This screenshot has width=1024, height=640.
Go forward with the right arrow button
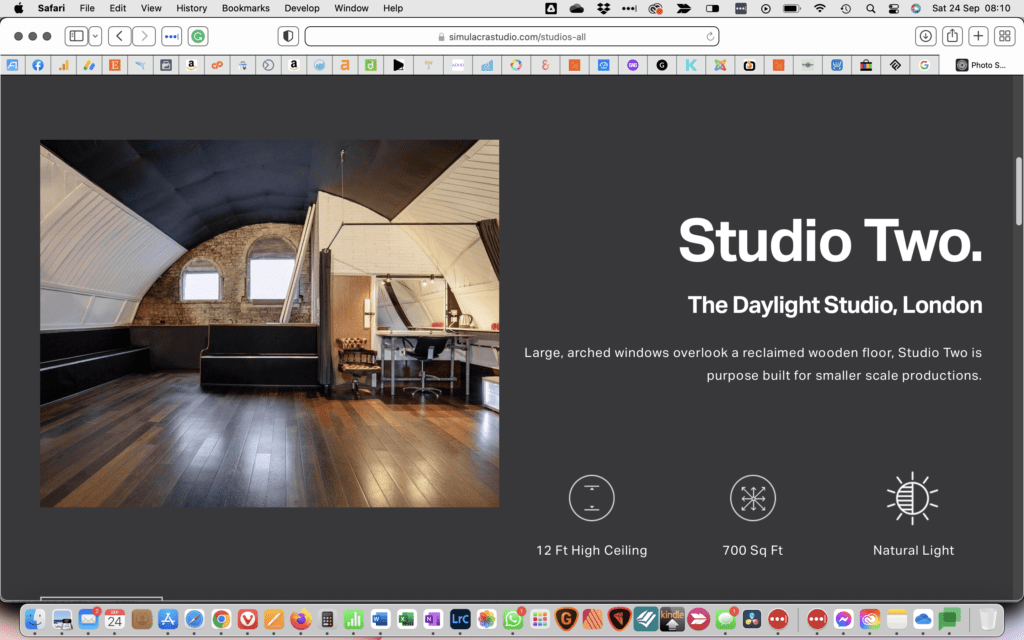(144, 37)
